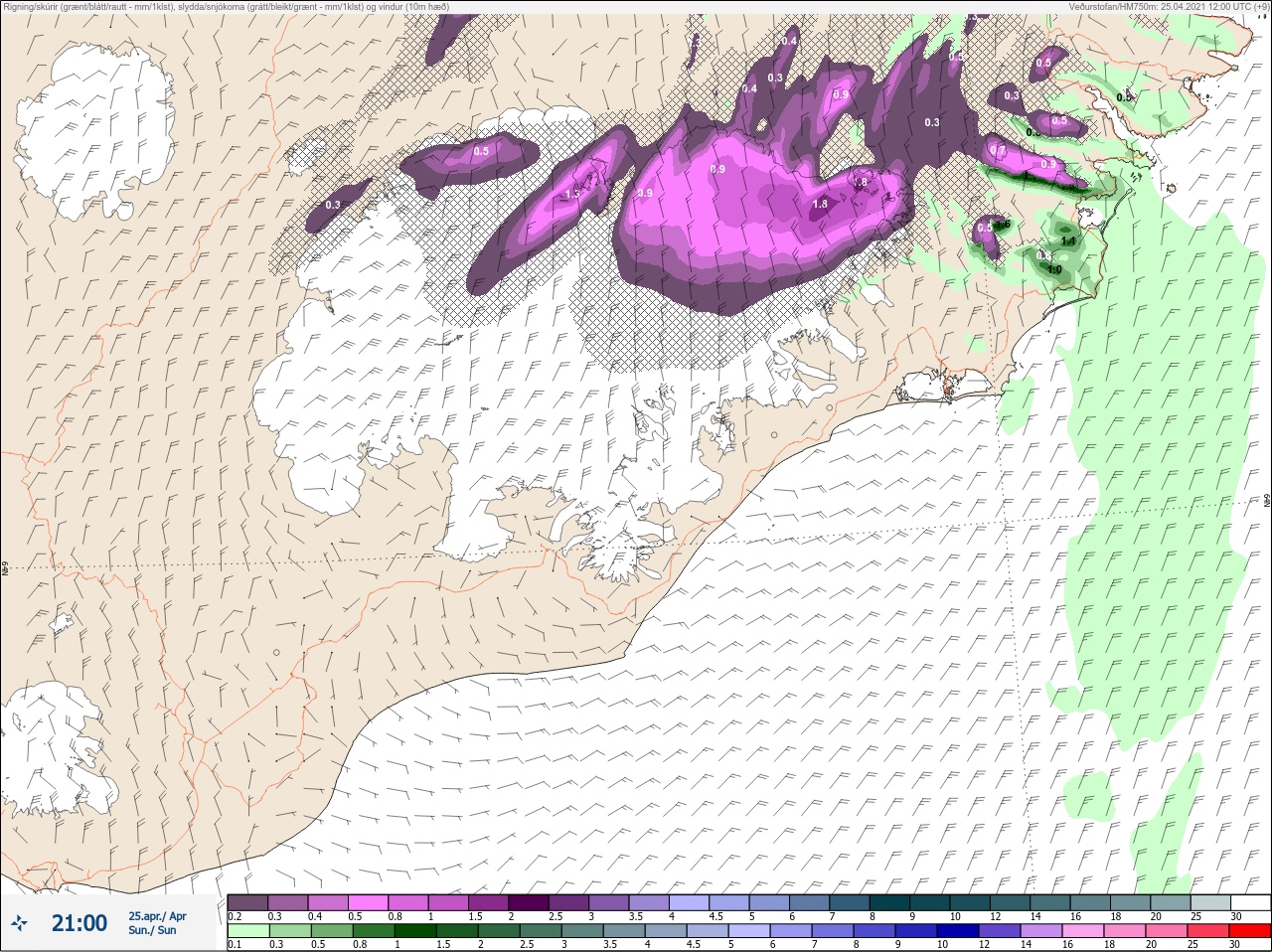Click the date text "25.apr./ Apr"
Viewport: 1272px width, 952px height.
click(x=157, y=915)
